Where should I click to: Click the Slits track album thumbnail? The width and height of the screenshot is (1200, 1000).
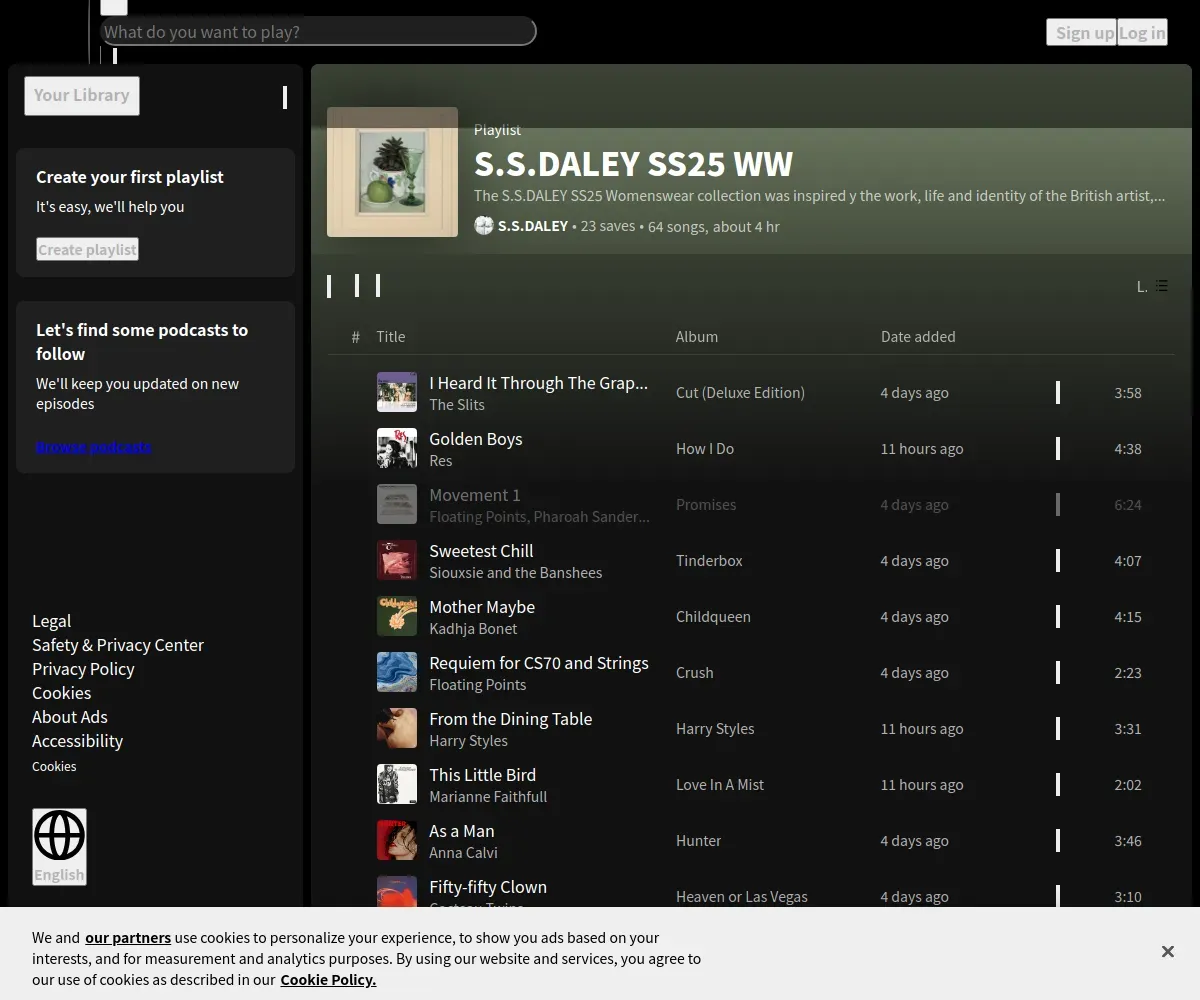(x=397, y=392)
